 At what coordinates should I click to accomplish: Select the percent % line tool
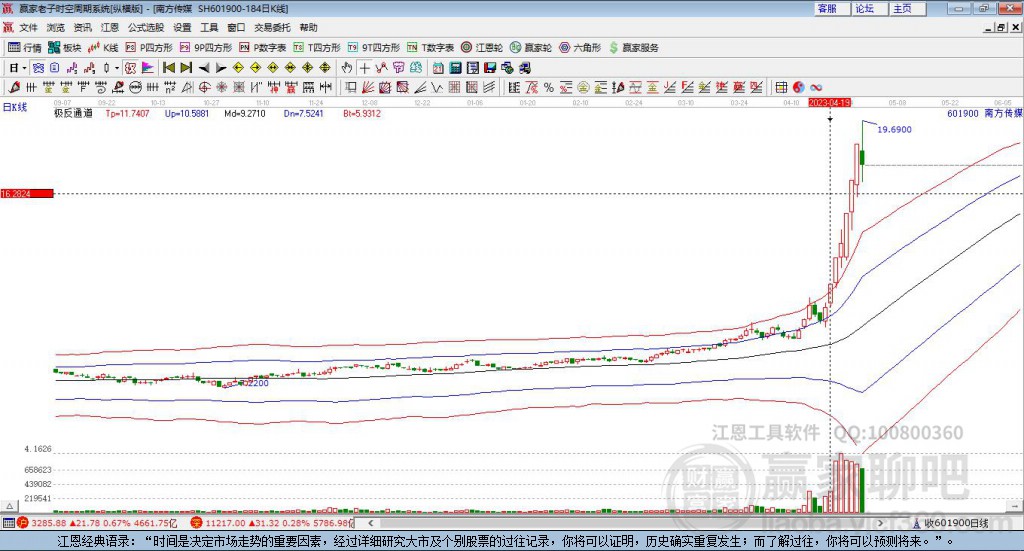549,87
